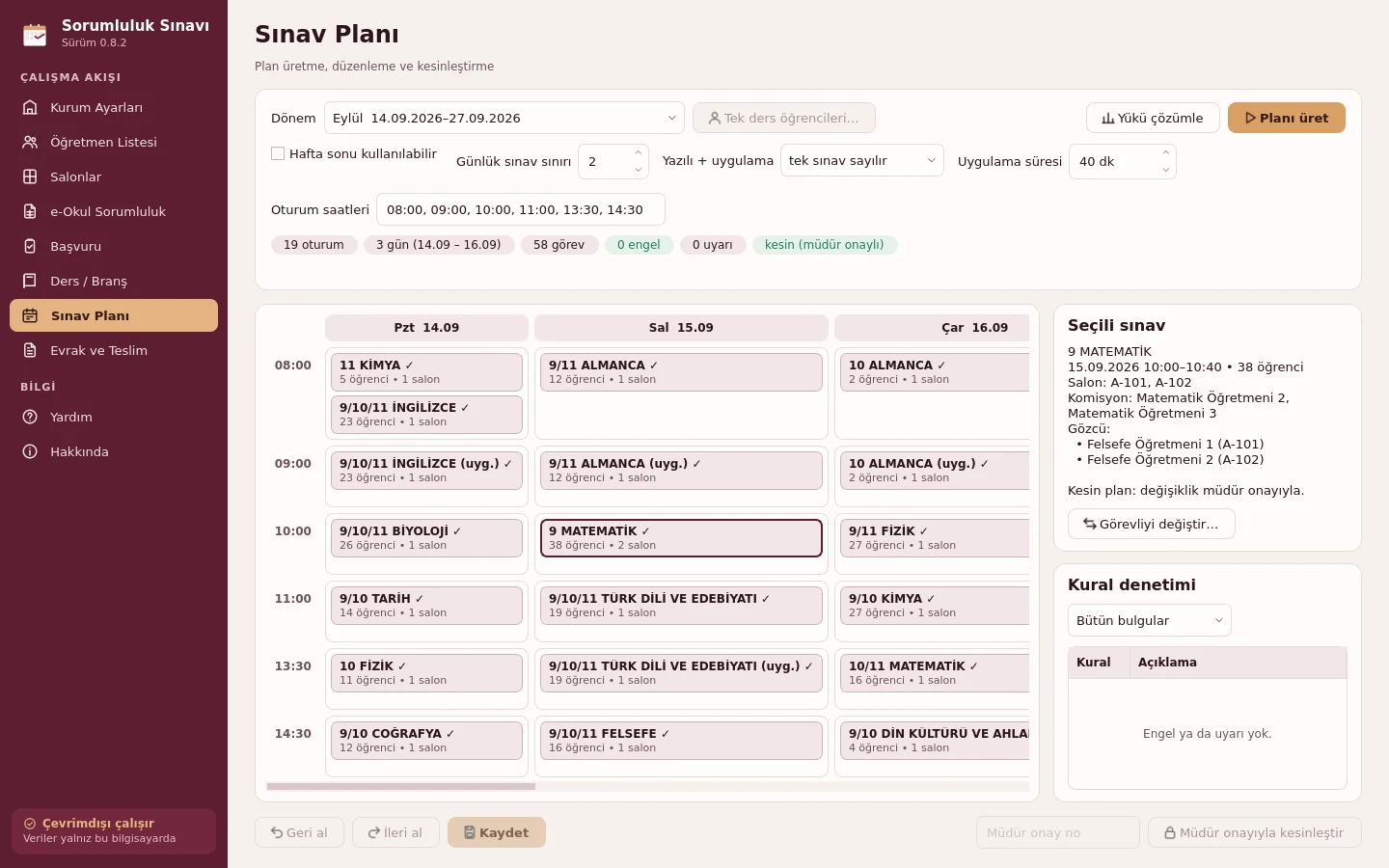This screenshot has width=1389, height=868.
Task: Open the Bütün bulgular filter dropdown
Action: point(1150,620)
